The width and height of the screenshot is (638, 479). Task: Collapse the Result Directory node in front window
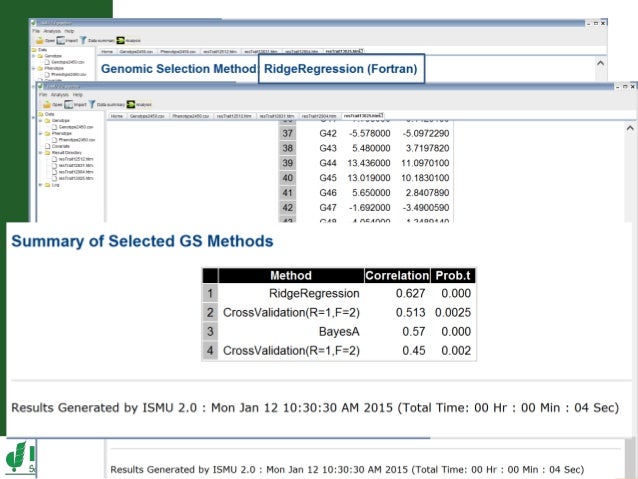(41, 153)
